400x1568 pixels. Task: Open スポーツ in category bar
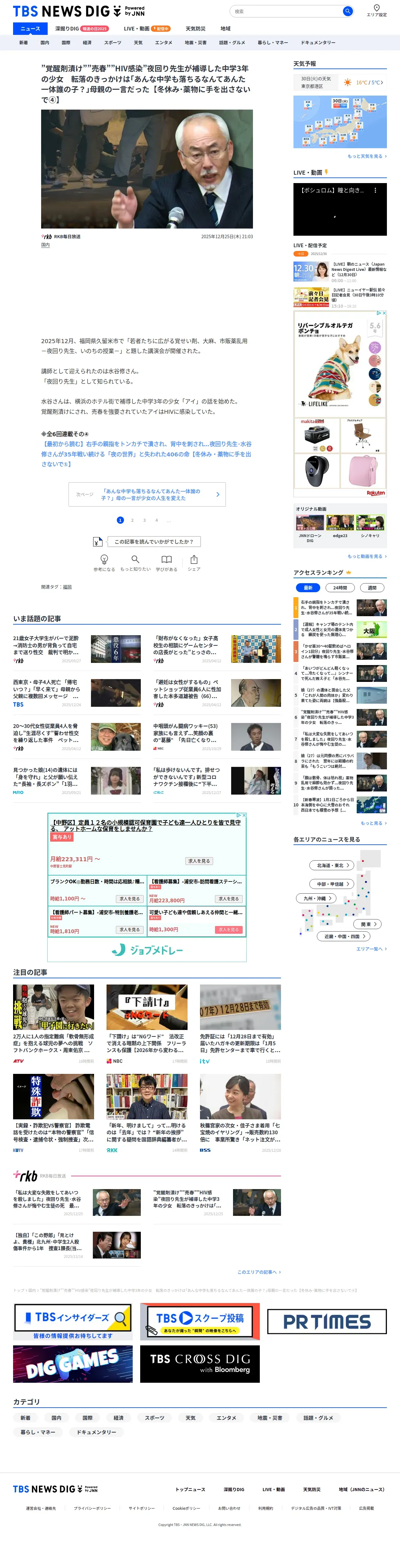pos(113,43)
